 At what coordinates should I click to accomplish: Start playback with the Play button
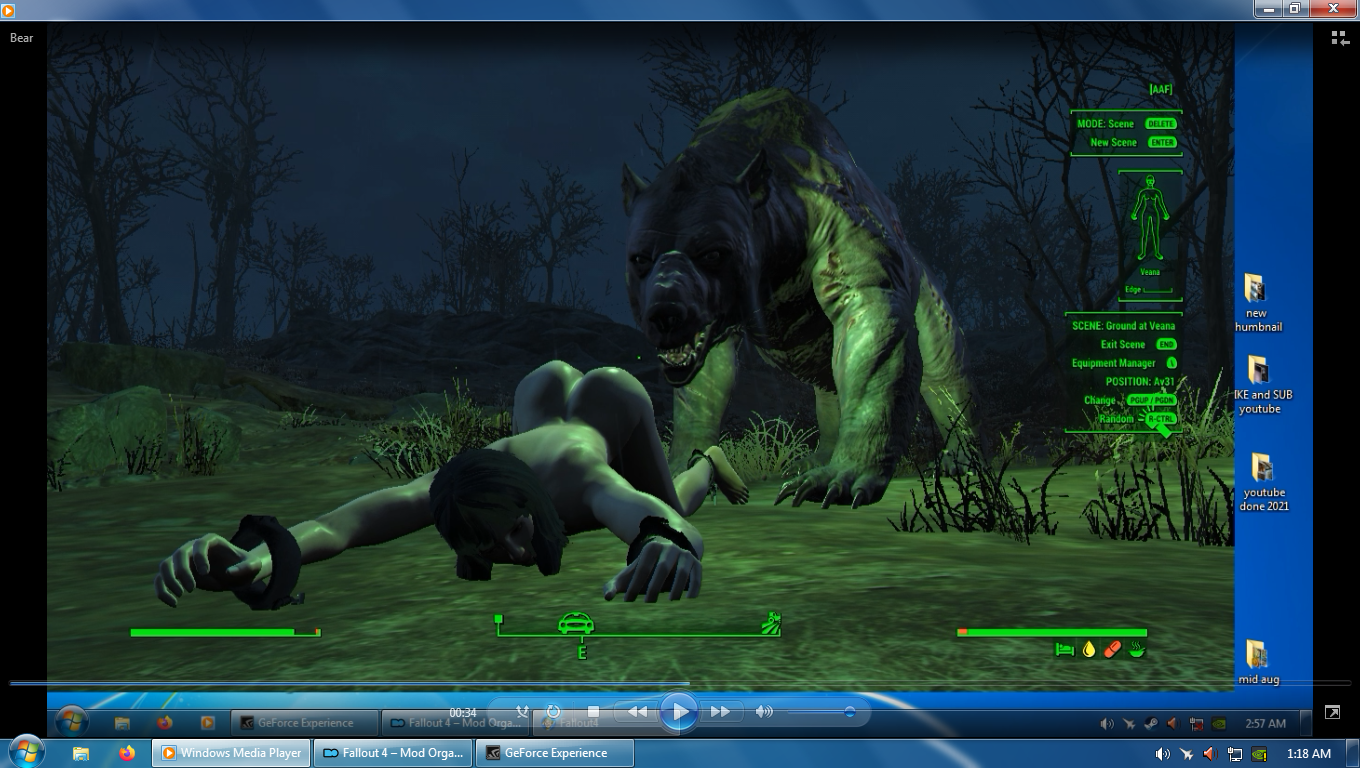click(678, 712)
